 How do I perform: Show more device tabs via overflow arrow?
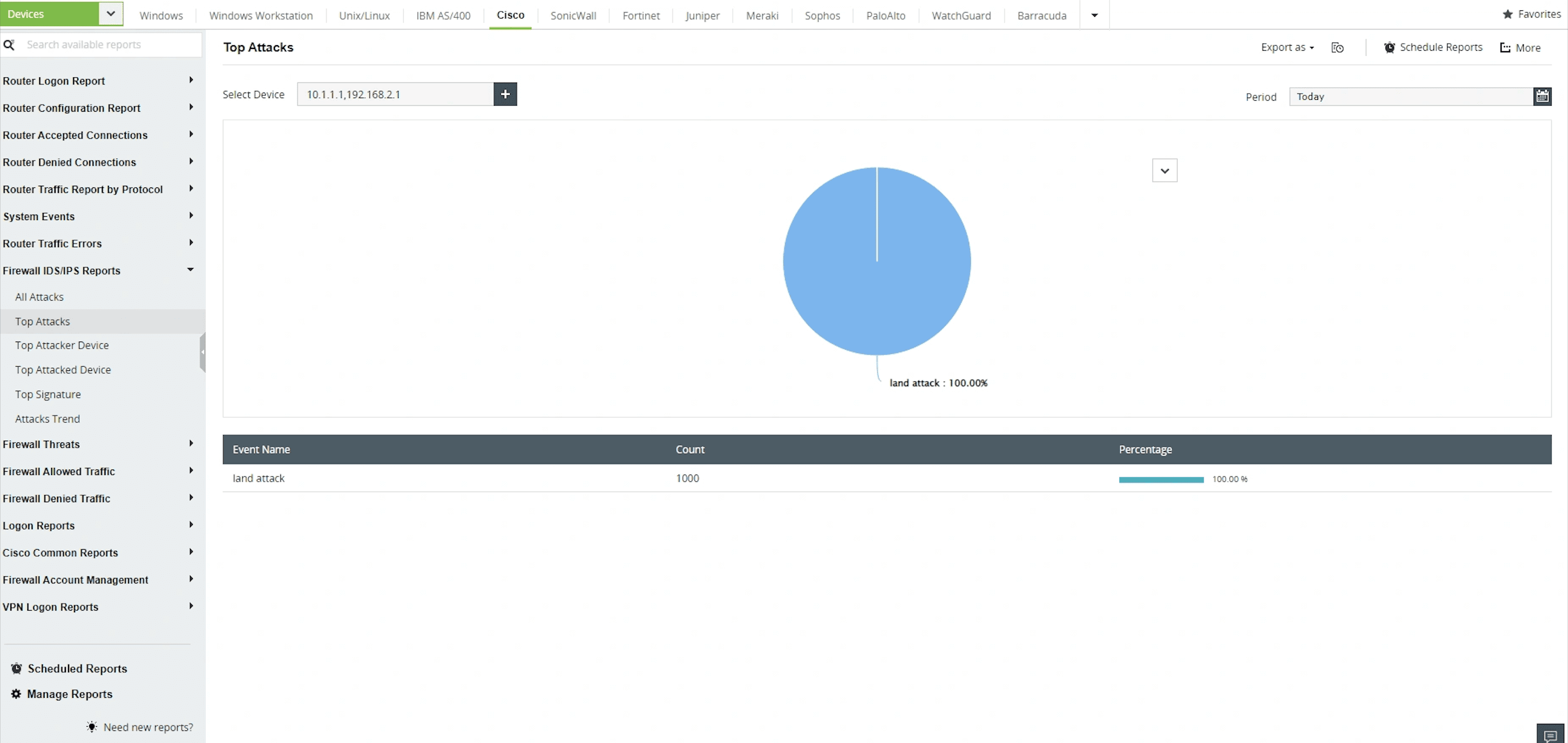(x=1094, y=15)
